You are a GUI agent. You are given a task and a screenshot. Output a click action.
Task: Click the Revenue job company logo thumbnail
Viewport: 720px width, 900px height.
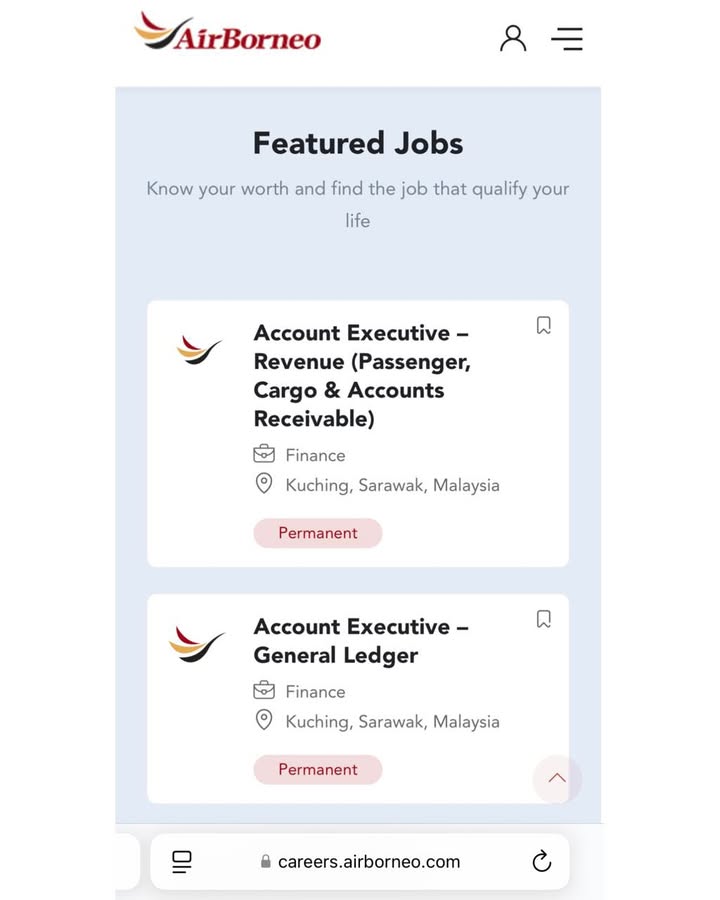click(x=199, y=349)
